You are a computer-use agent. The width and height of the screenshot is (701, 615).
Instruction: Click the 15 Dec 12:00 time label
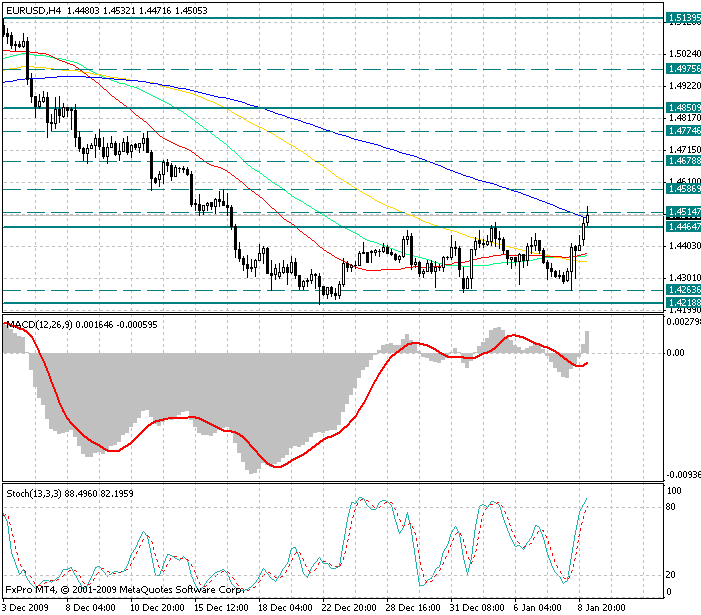pos(221,607)
